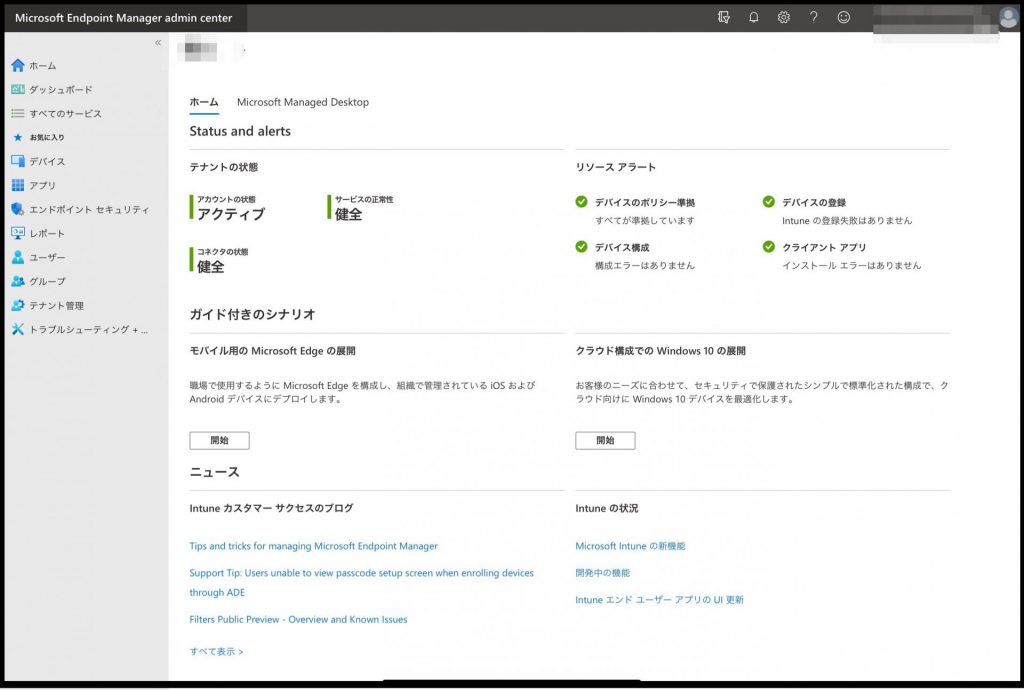Click green check beside デバイス構成
Viewport: 1024px width, 690px height.
(x=581, y=247)
